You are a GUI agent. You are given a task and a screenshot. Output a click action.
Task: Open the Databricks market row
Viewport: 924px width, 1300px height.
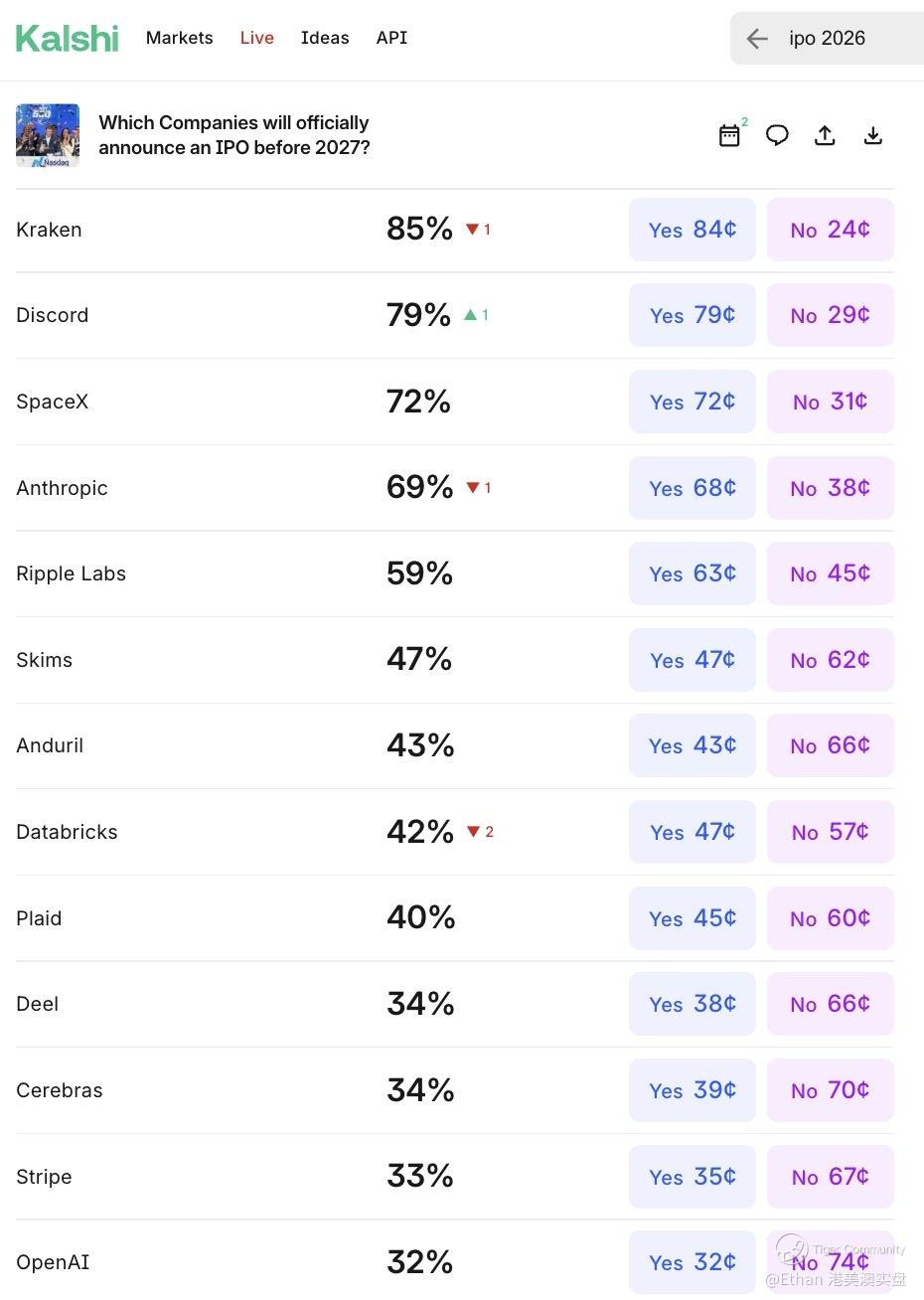coord(67,832)
